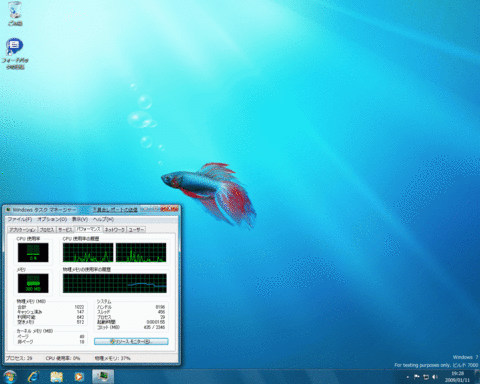Switch to the アプリケーション tab
480x384 pixels.
pyautogui.click(x=22, y=230)
